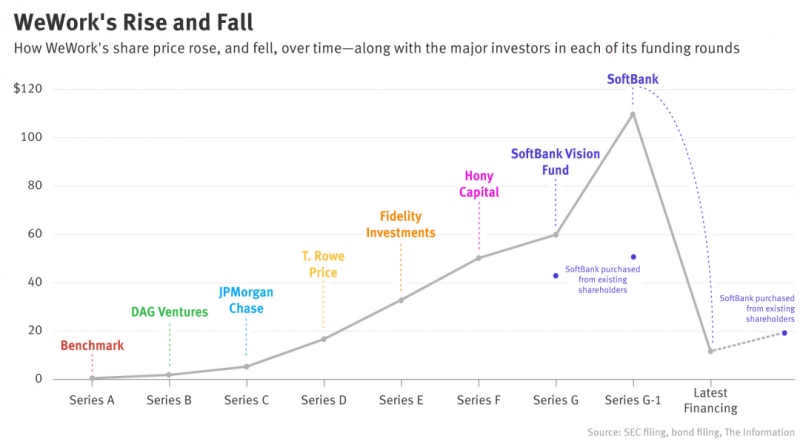Image resolution: width=800 pixels, height=442 pixels.
Task: Click the SoftBank Vision Fund label
Action: tap(555, 162)
